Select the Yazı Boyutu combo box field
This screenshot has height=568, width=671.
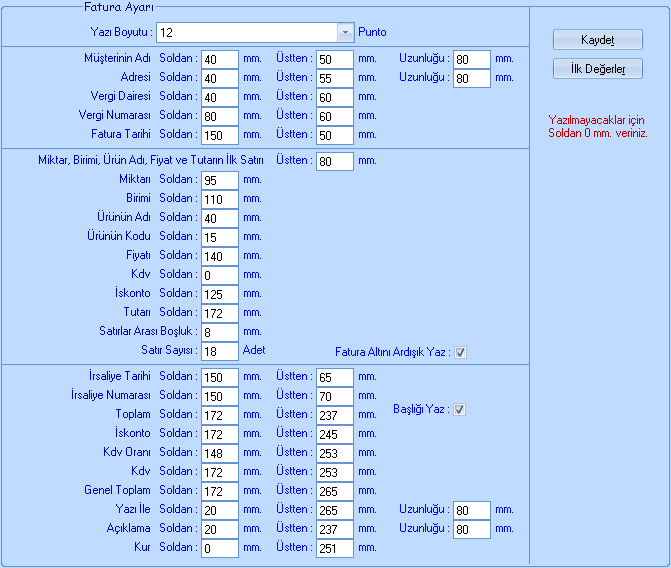point(255,33)
